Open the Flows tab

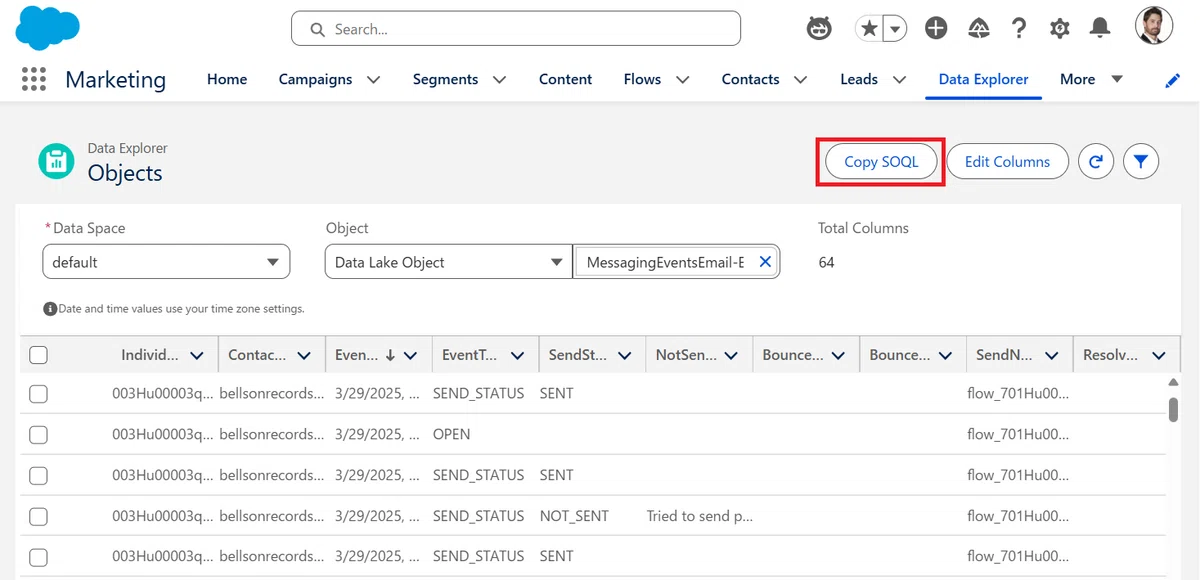[x=642, y=79]
